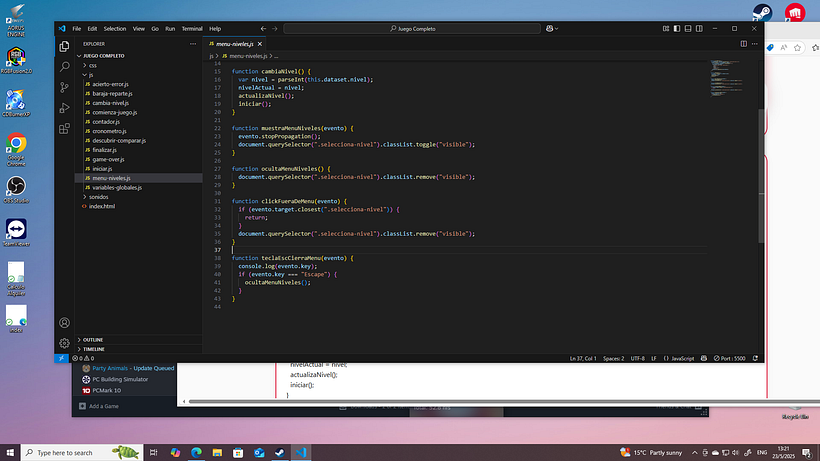Toggle the primary side bar visibility
The image size is (820, 461).
click(x=677, y=29)
